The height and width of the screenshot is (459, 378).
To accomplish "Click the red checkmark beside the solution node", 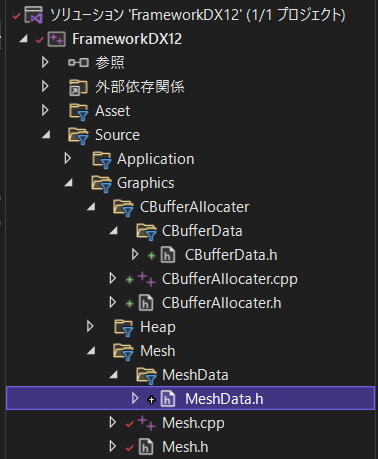I will tap(16, 16).
